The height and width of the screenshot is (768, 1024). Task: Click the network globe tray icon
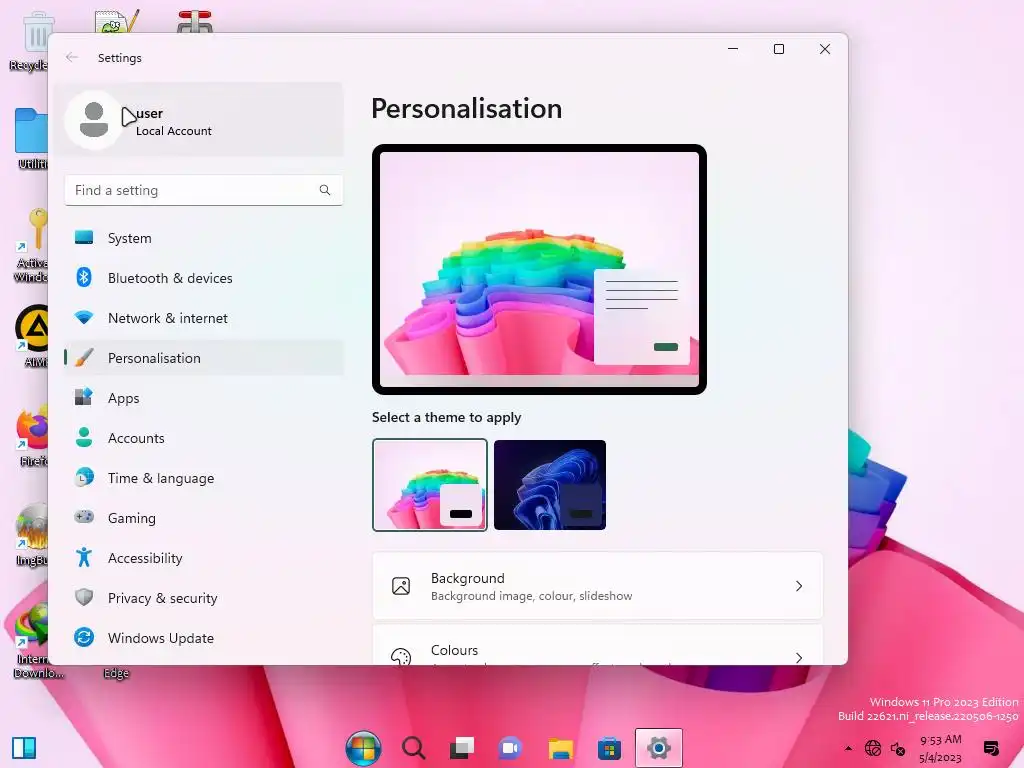click(x=873, y=748)
